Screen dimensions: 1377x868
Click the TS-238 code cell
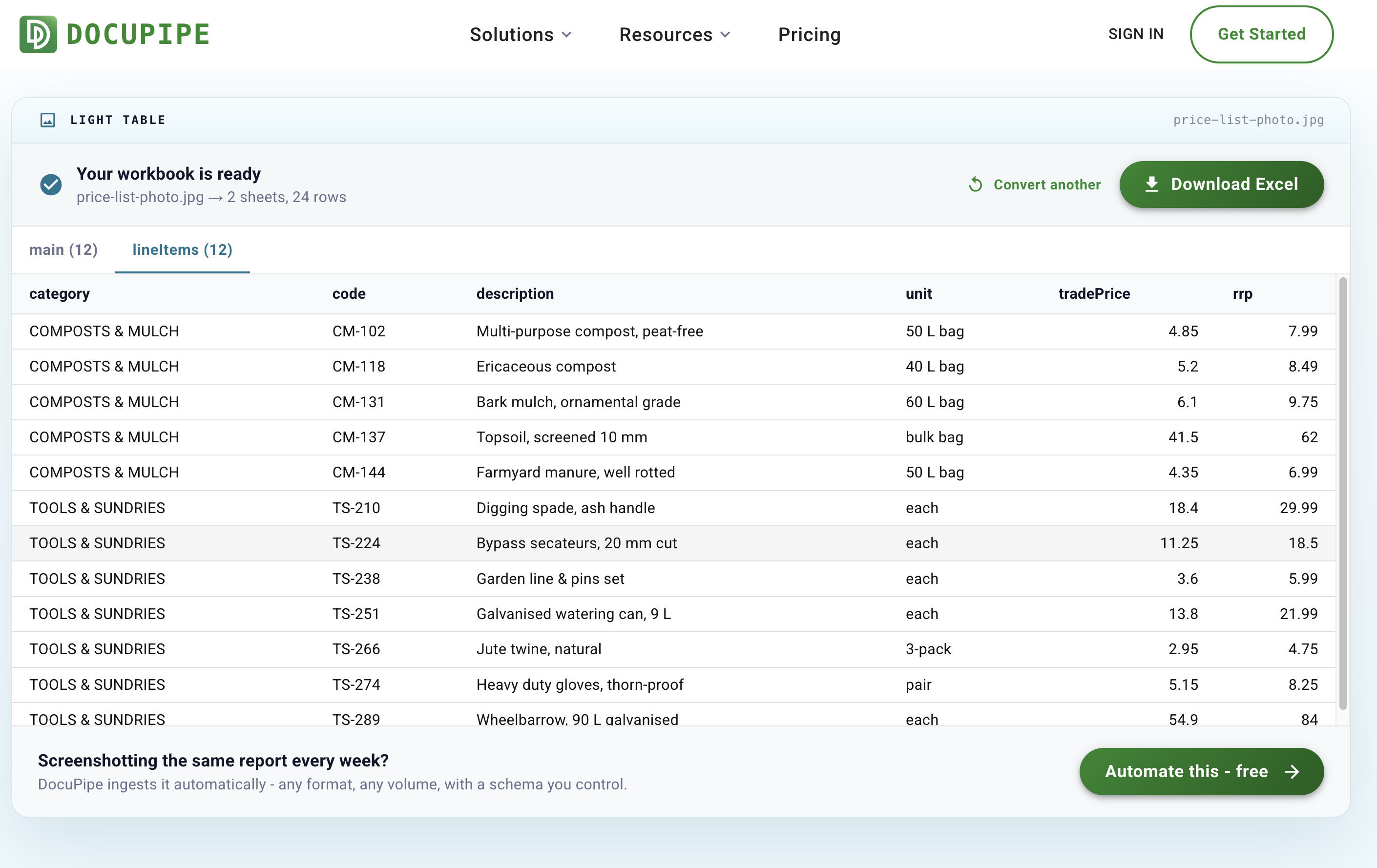click(355, 579)
